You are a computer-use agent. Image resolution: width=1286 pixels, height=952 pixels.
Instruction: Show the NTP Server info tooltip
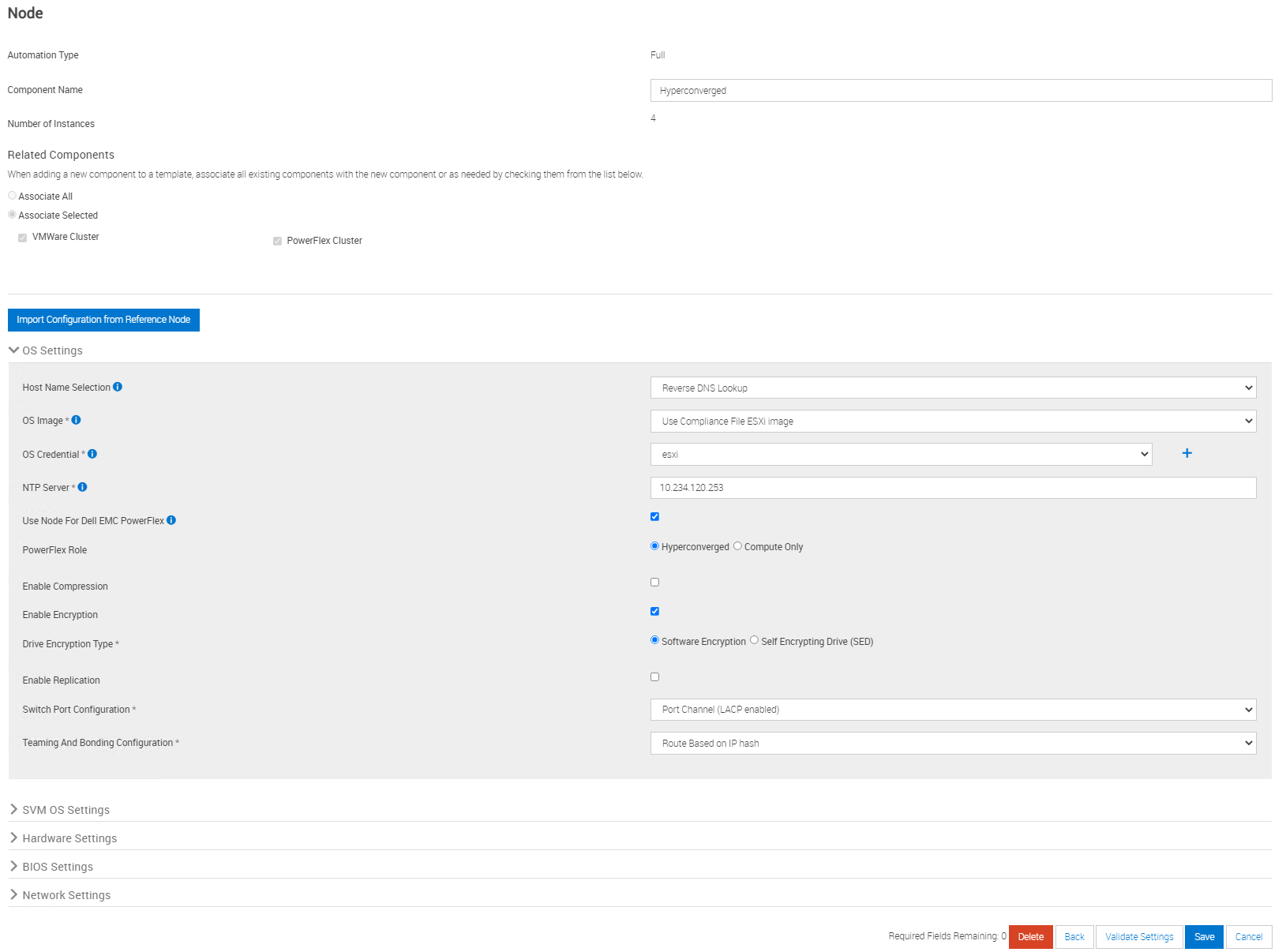pyautogui.click(x=82, y=486)
